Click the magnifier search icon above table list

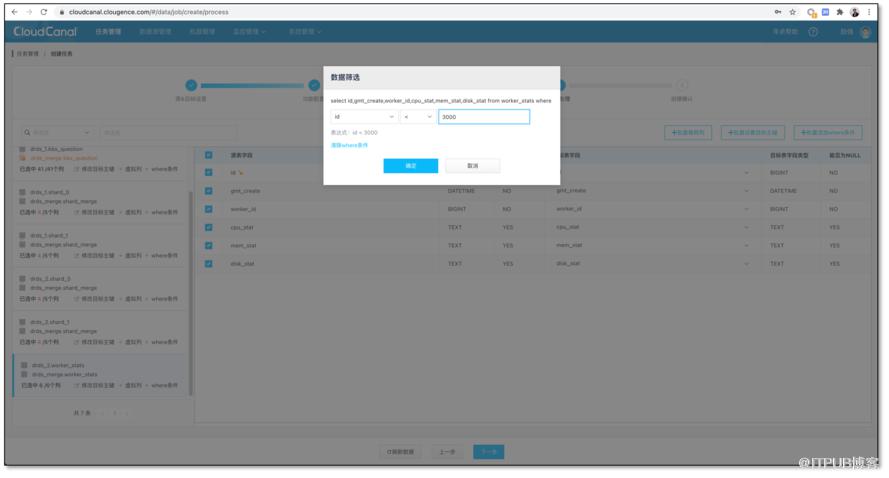point(27,133)
